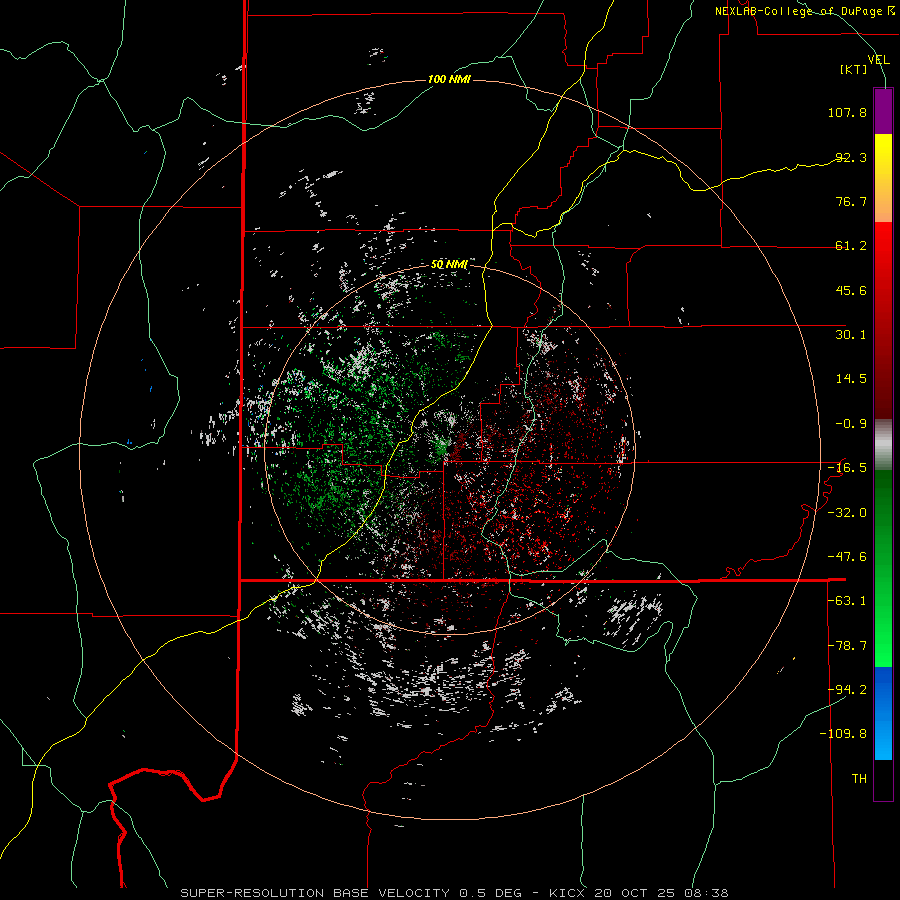Click the gray segment of the color bar
900x900 pixels.
click(x=883, y=445)
